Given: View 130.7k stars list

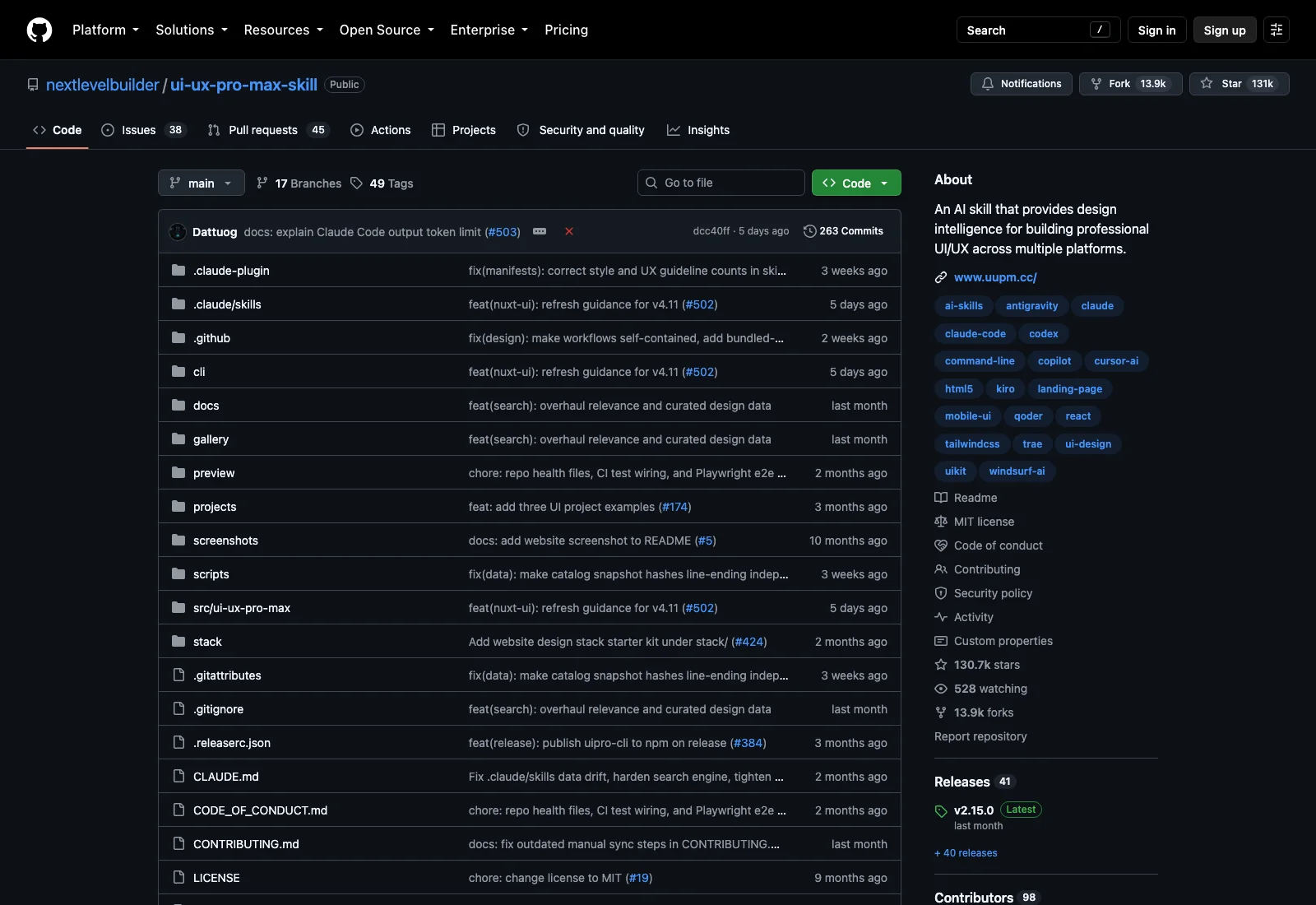Looking at the screenshot, I should coord(977,665).
